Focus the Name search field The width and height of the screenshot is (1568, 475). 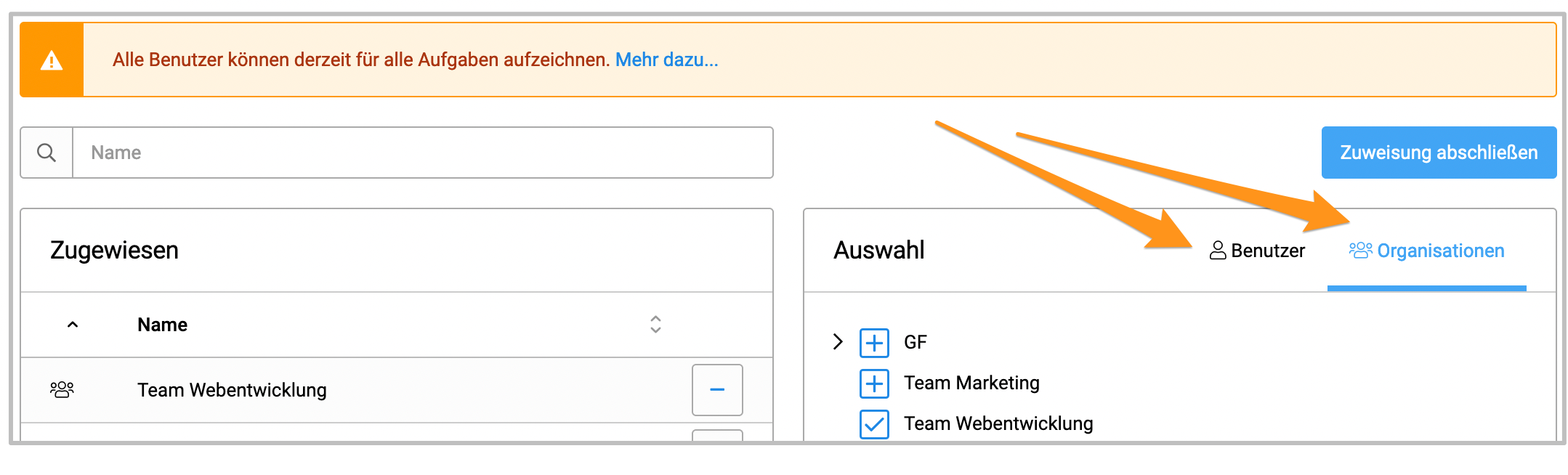(423, 153)
